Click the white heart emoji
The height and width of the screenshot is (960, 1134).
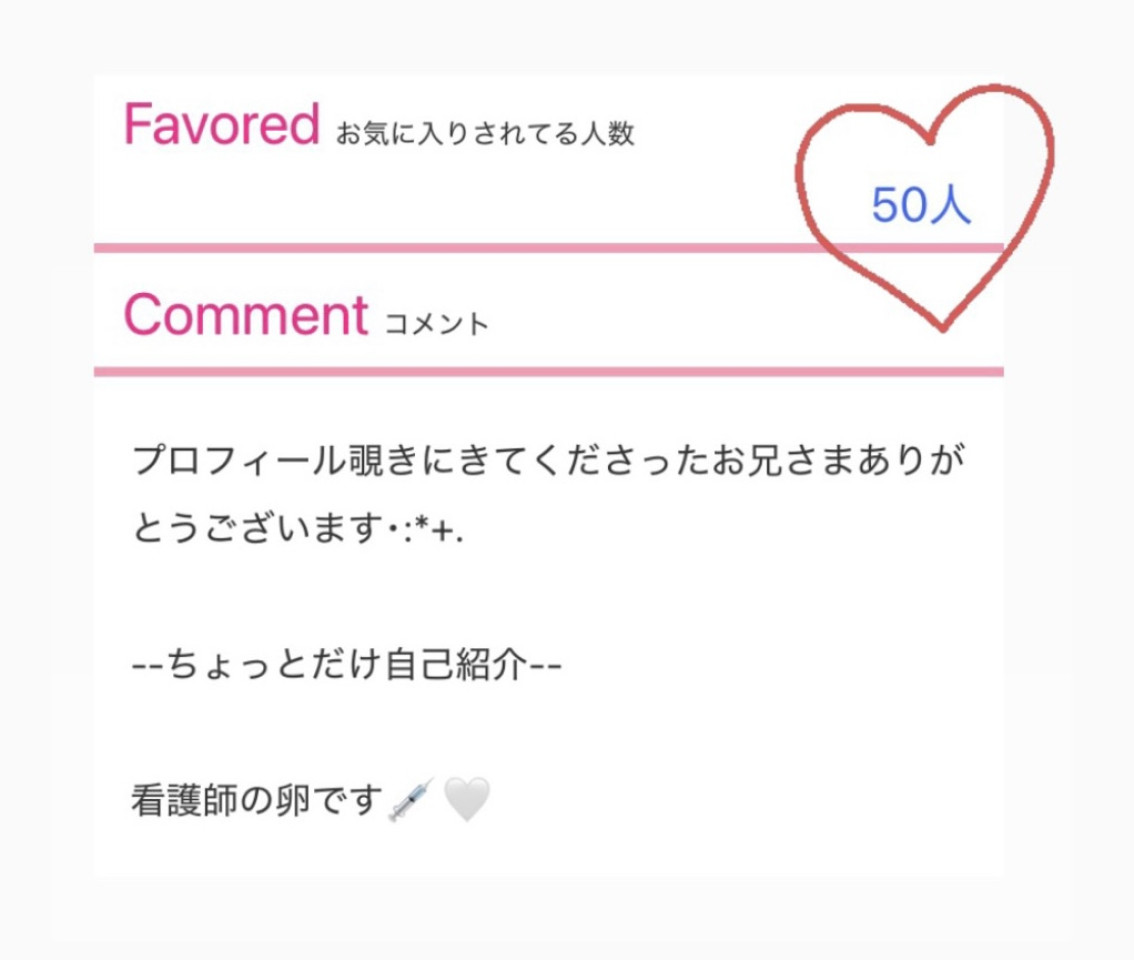(466, 800)
